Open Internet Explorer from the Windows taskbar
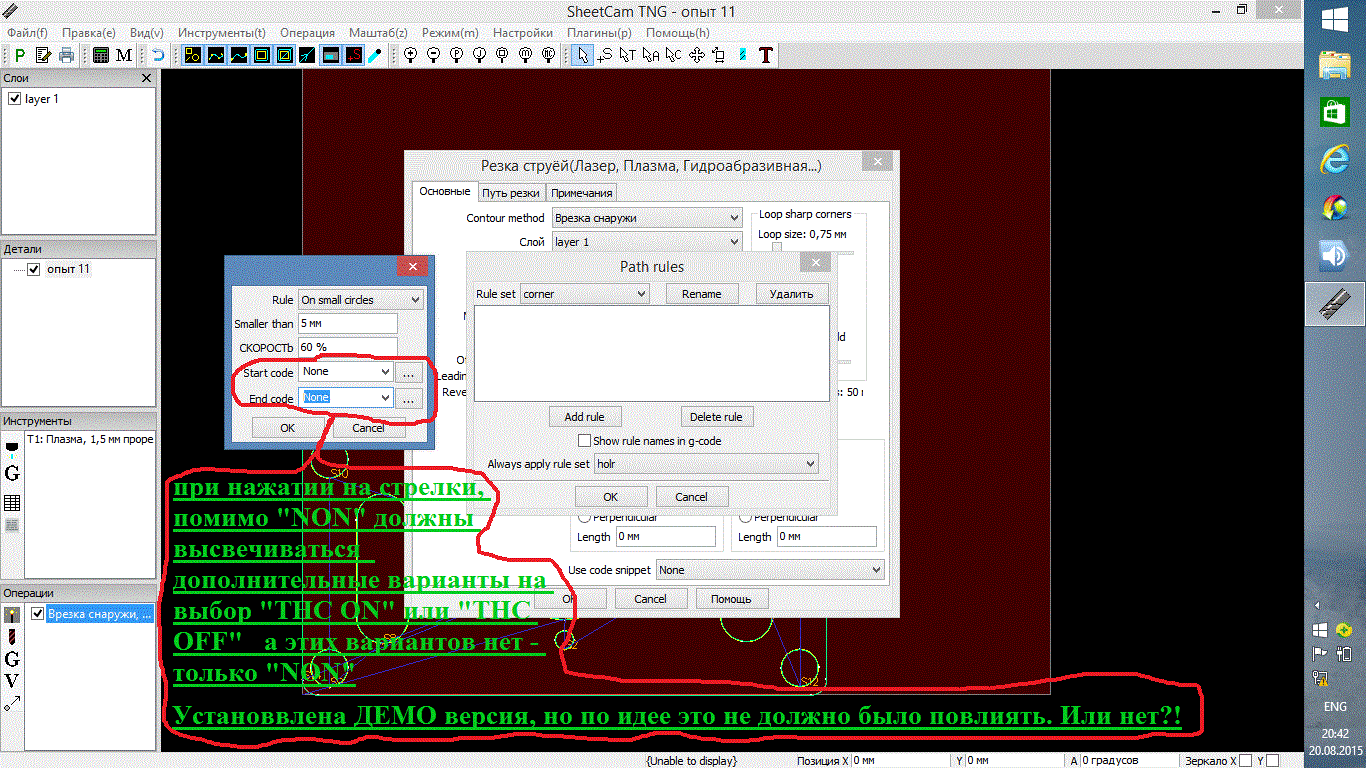Viewport: 1366px width, 768px height. click(x=1334, y=159)
